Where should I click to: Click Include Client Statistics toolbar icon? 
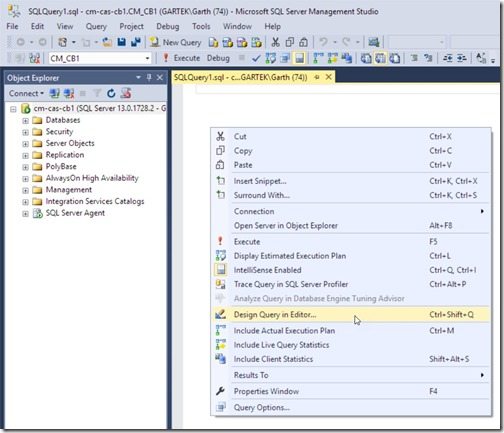(347, 58)
